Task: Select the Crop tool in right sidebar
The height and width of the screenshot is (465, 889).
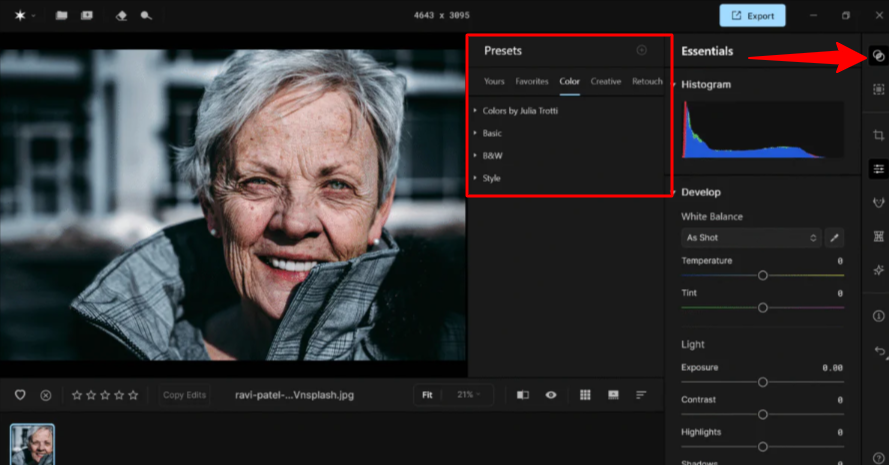Action: [x=877, y=135]
